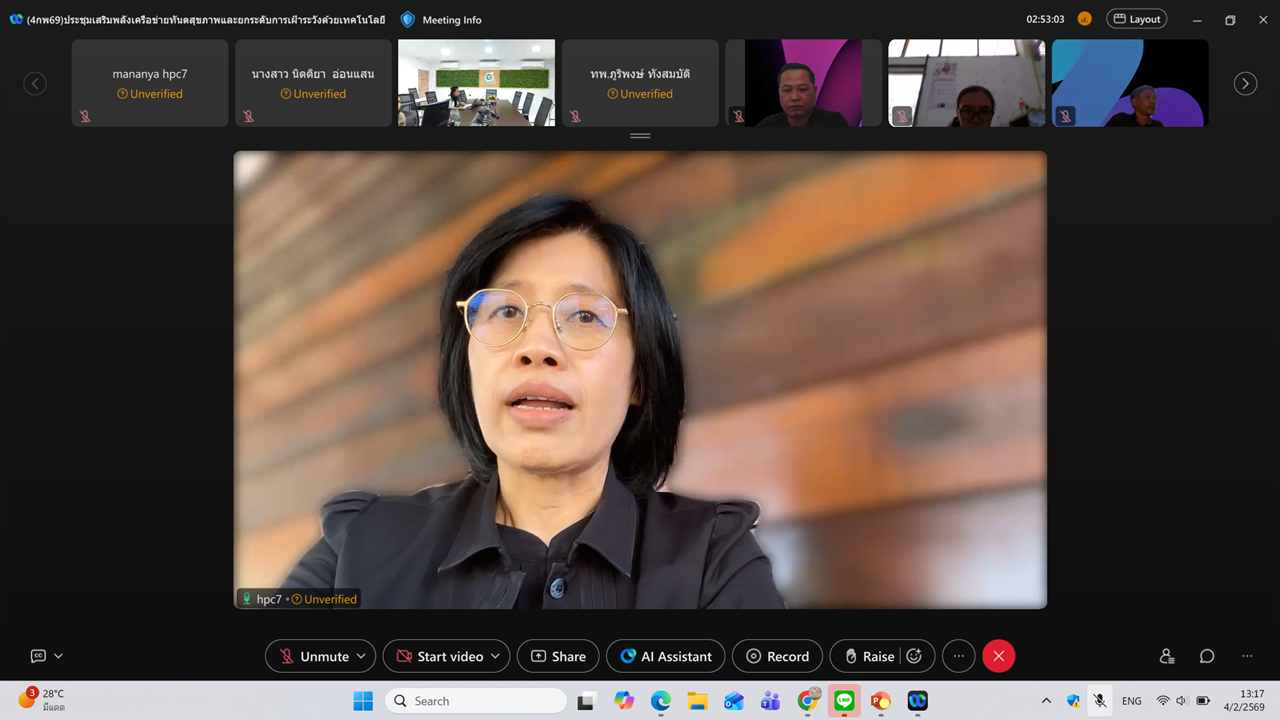This screenshot has height=720, width=1280.
Task: Open the Chat panel
Action: (x=1207, y=656)
